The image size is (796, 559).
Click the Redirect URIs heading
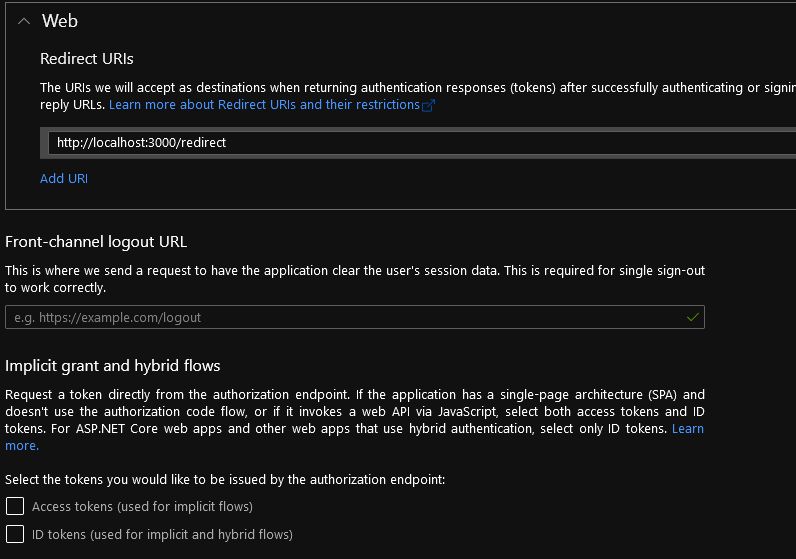[86, 59]
